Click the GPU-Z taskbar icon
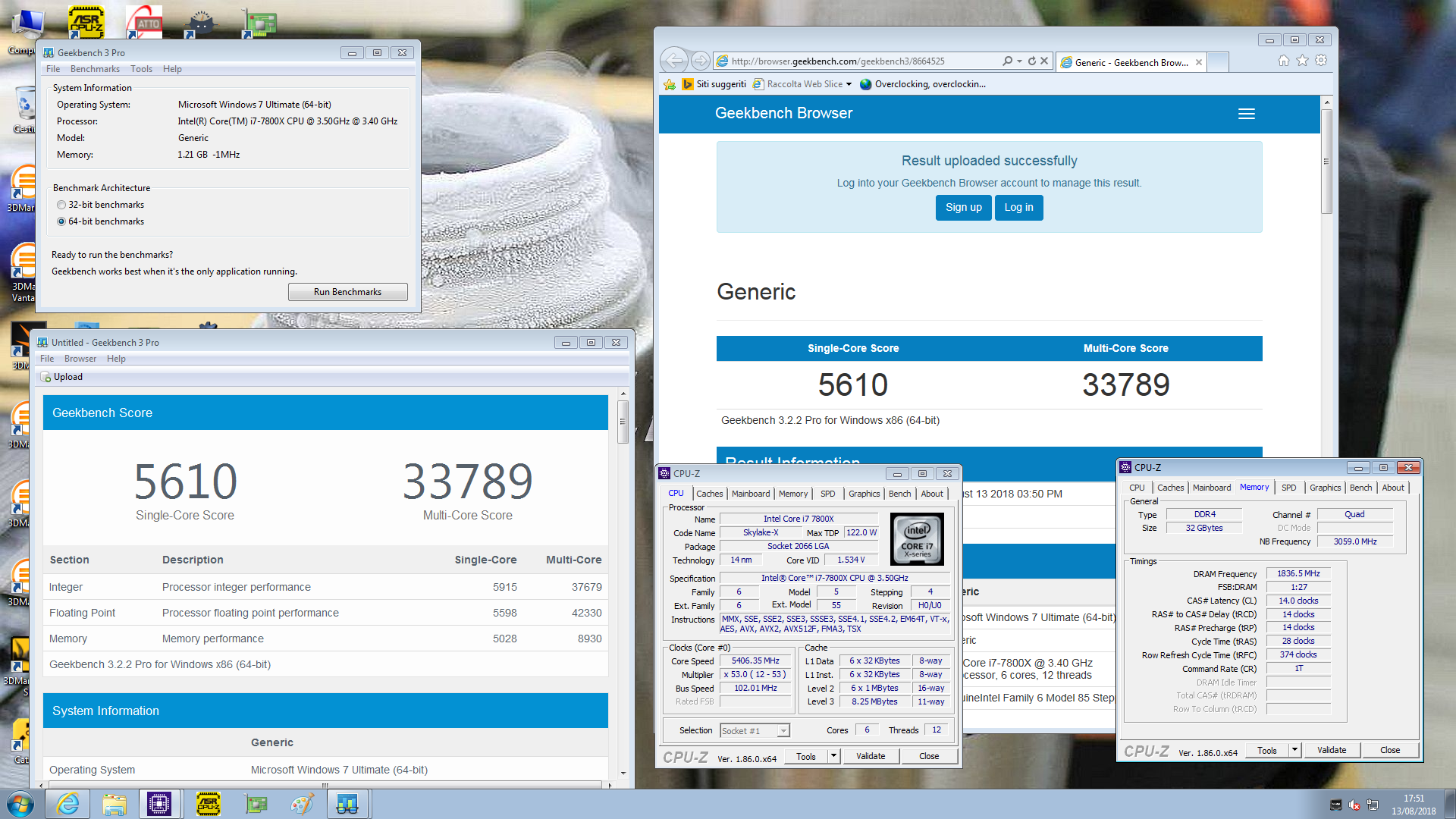Screen dimensions: 1456x819 pos(256,804)
